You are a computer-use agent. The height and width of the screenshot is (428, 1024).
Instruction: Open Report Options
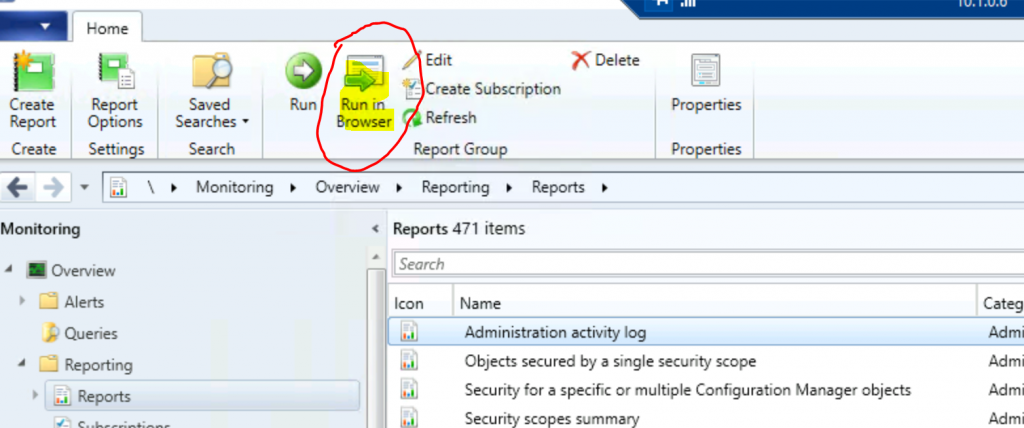click(115, 91)
